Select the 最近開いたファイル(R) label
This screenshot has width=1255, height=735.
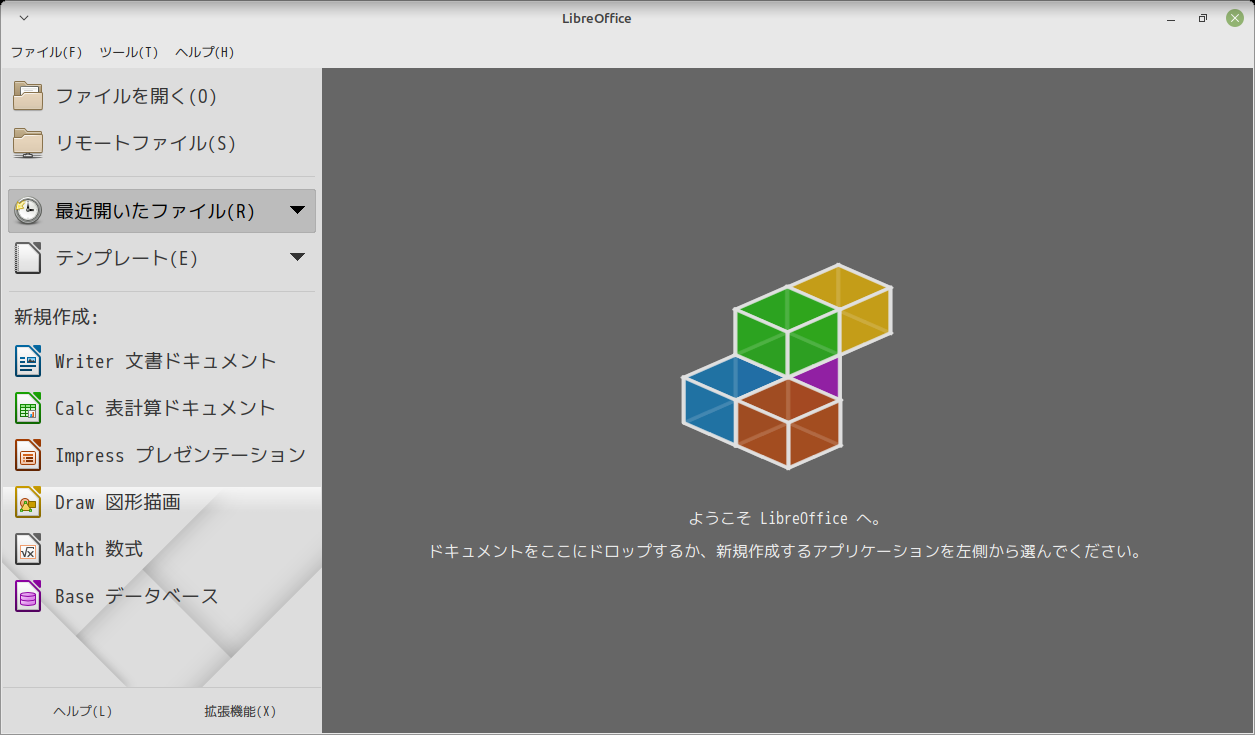tap(155, 211)
